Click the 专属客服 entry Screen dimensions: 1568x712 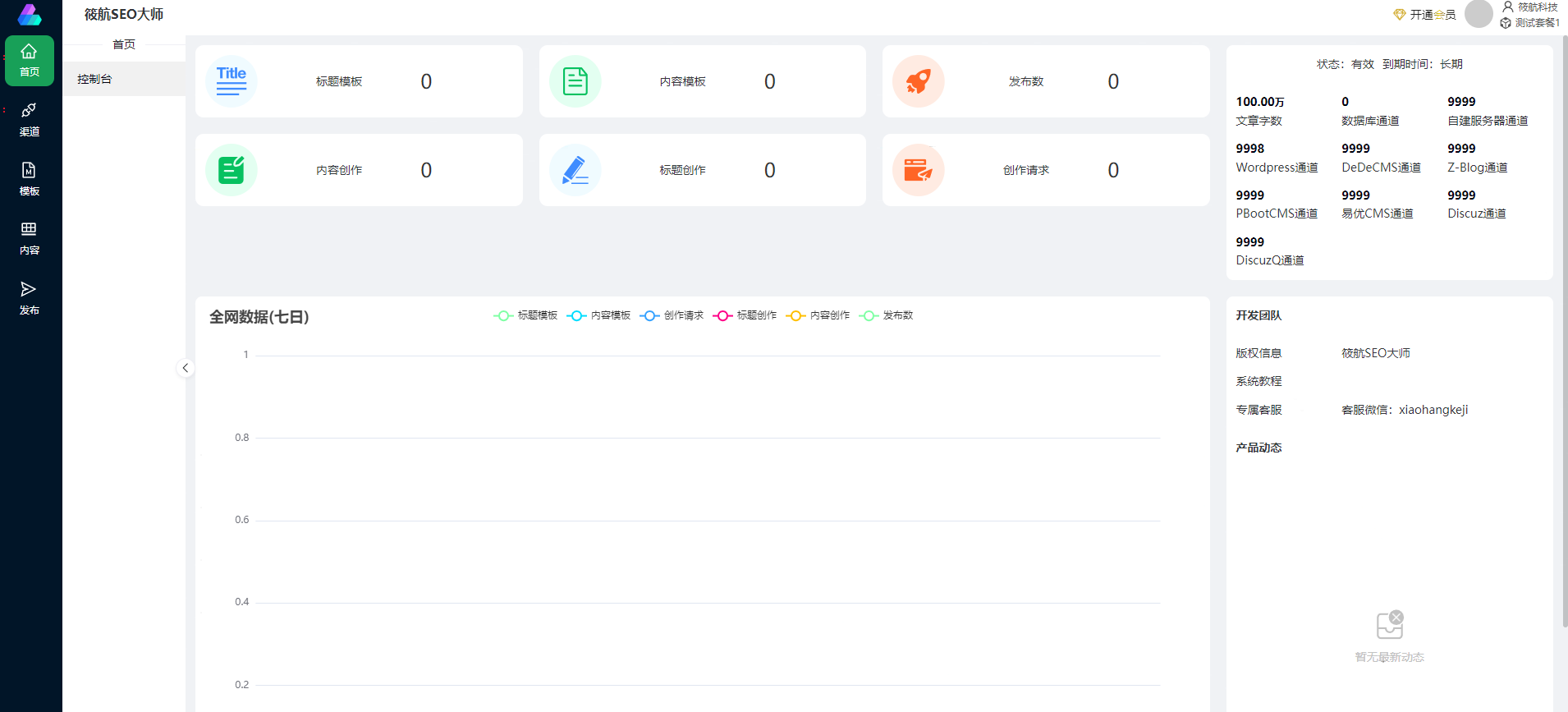(1259, 410)
